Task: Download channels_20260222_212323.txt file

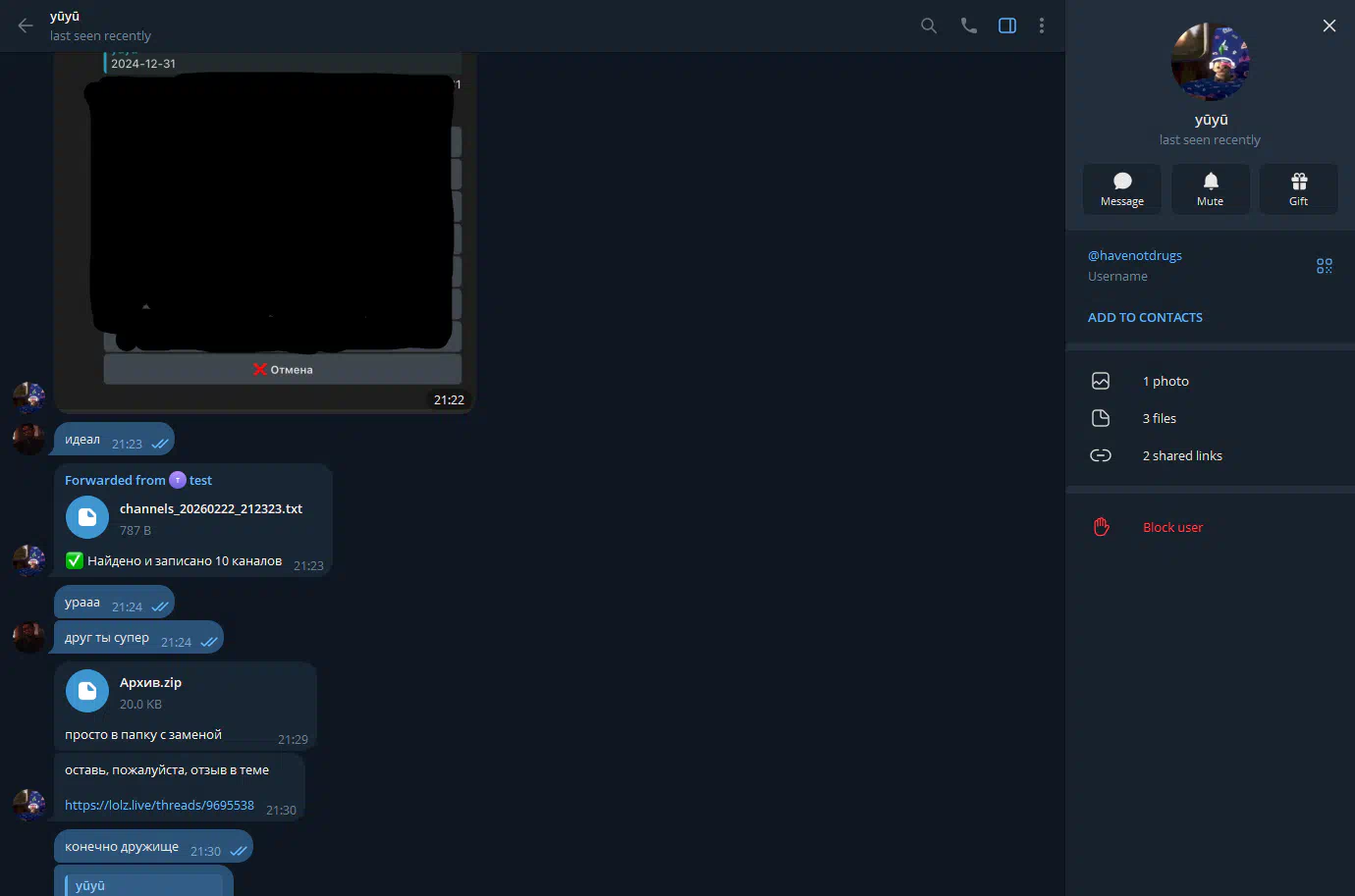Action: [x=87, y=517]
